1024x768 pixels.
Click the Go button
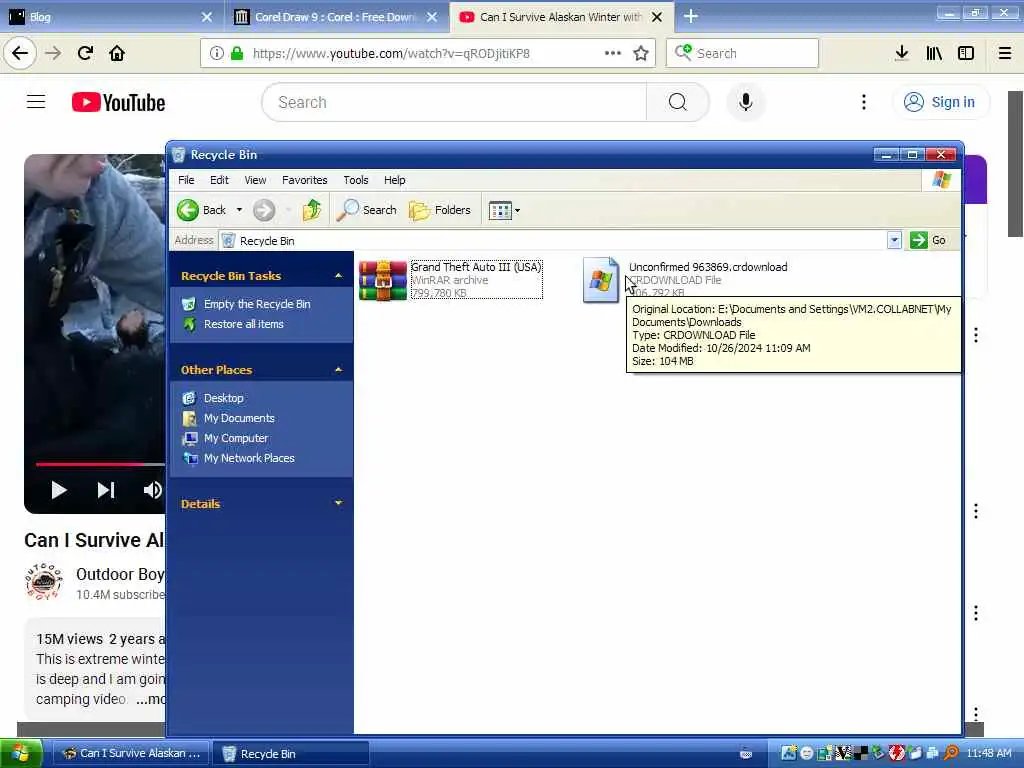coord(928,240)
